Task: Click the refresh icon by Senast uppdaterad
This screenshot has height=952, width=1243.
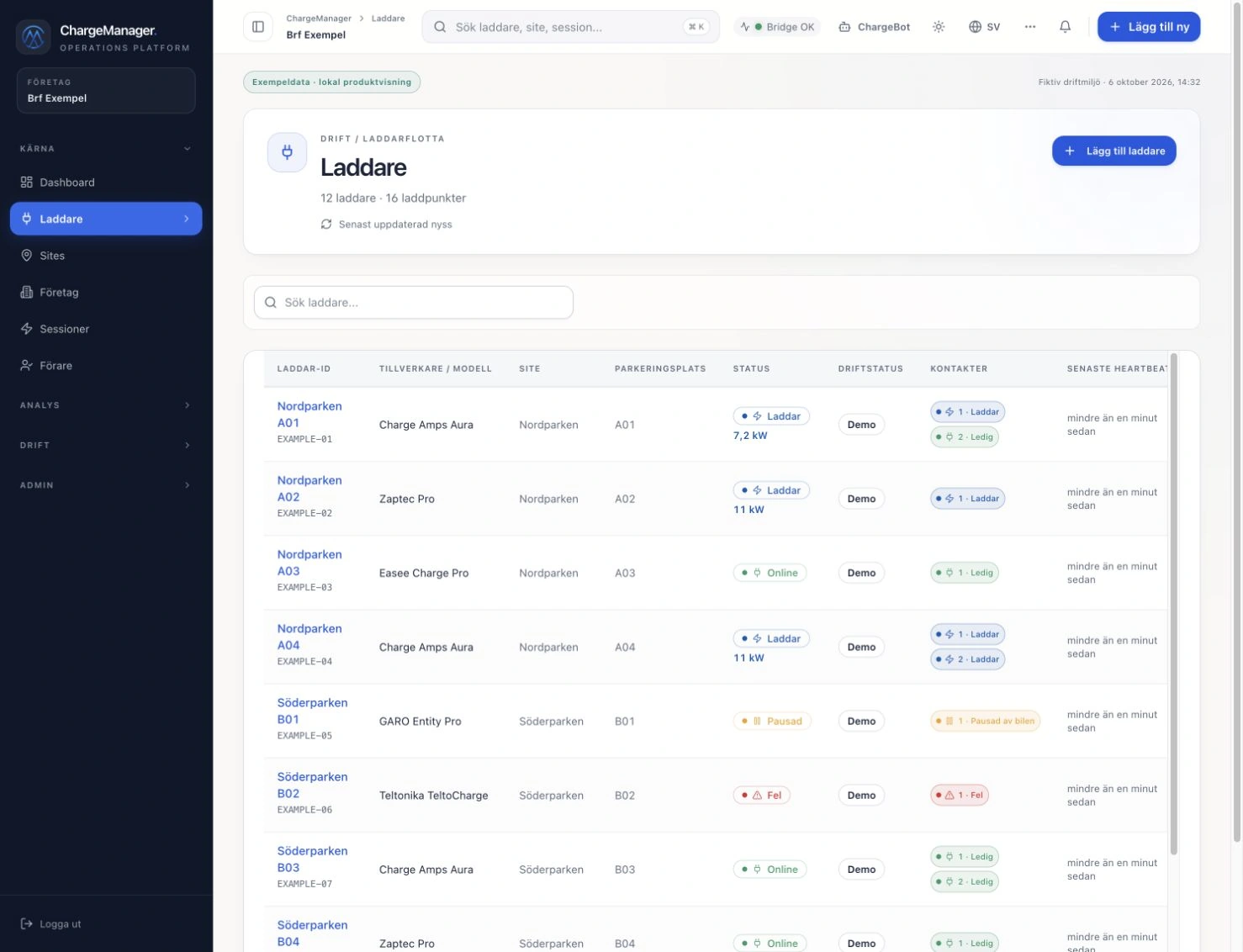Action: click(326, 225)
